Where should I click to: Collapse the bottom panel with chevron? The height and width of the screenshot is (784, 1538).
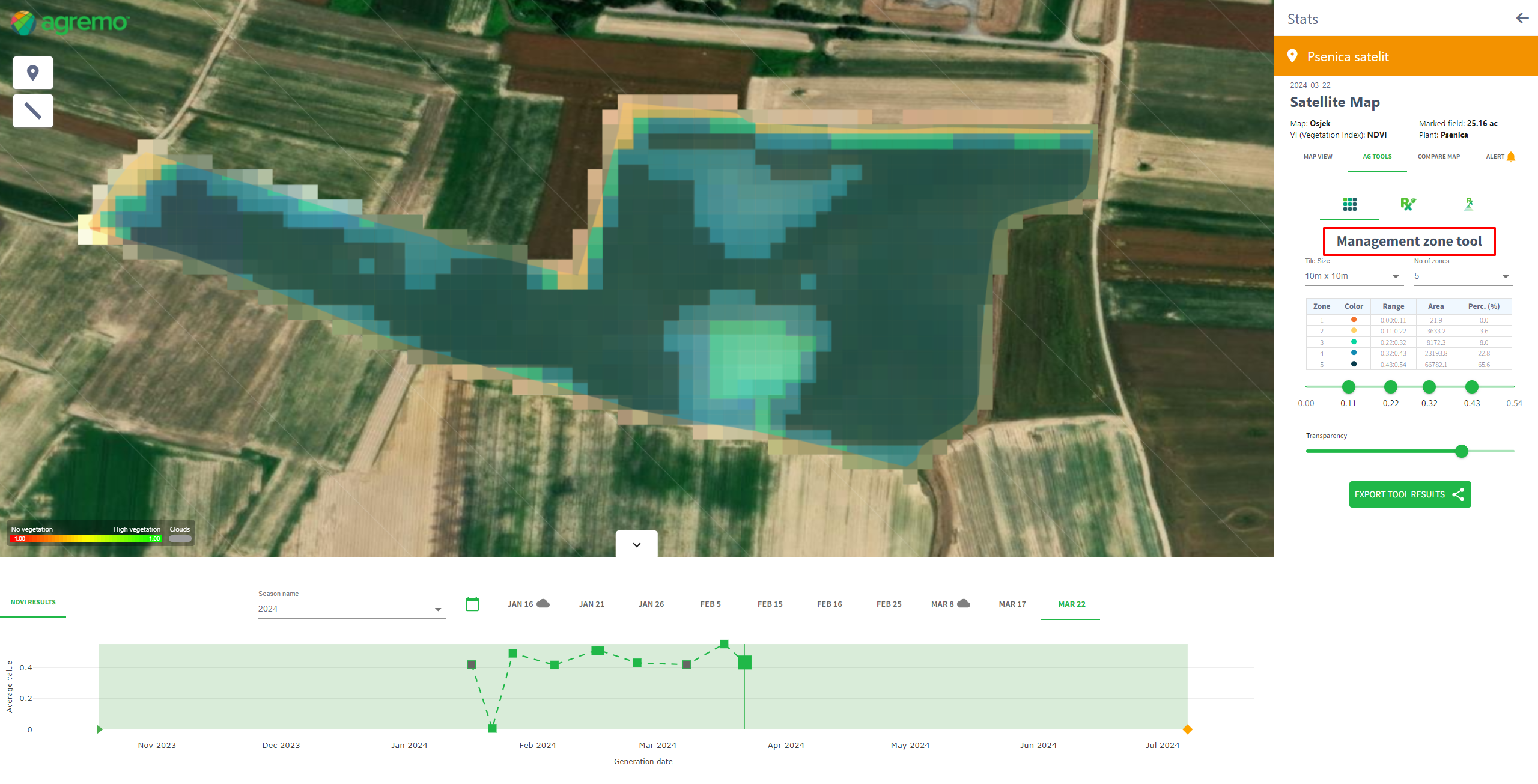click(636, 544)
